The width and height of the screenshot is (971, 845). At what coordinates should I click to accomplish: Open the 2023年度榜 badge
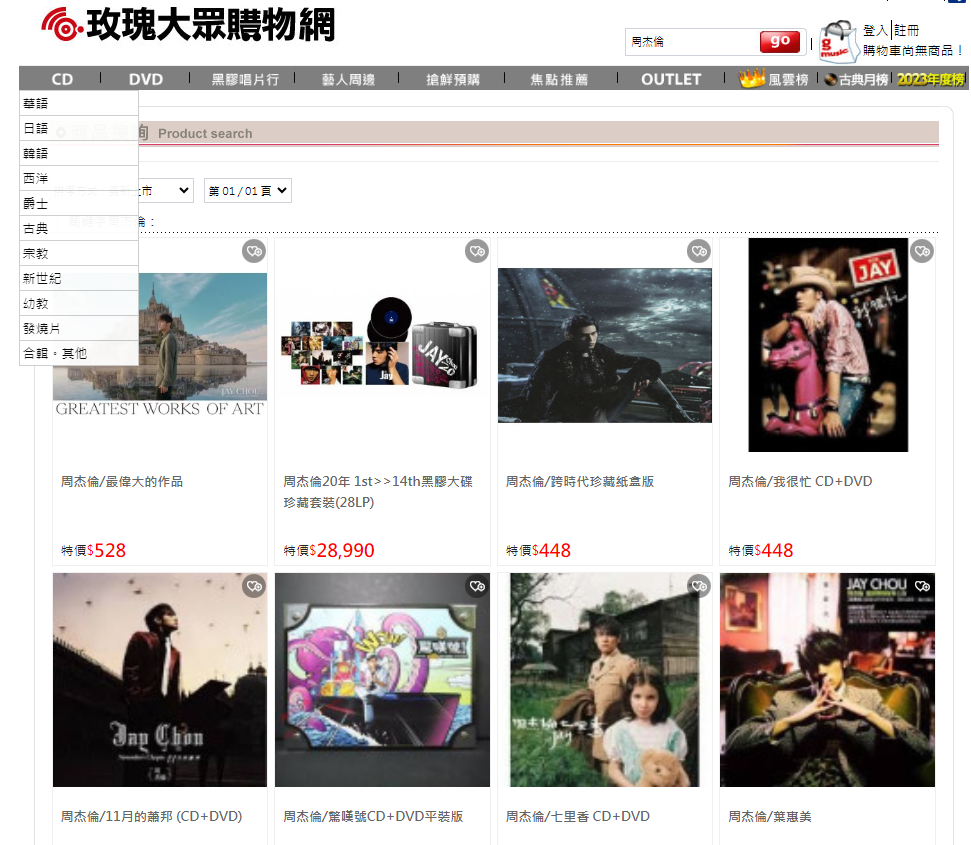point(929,76)
